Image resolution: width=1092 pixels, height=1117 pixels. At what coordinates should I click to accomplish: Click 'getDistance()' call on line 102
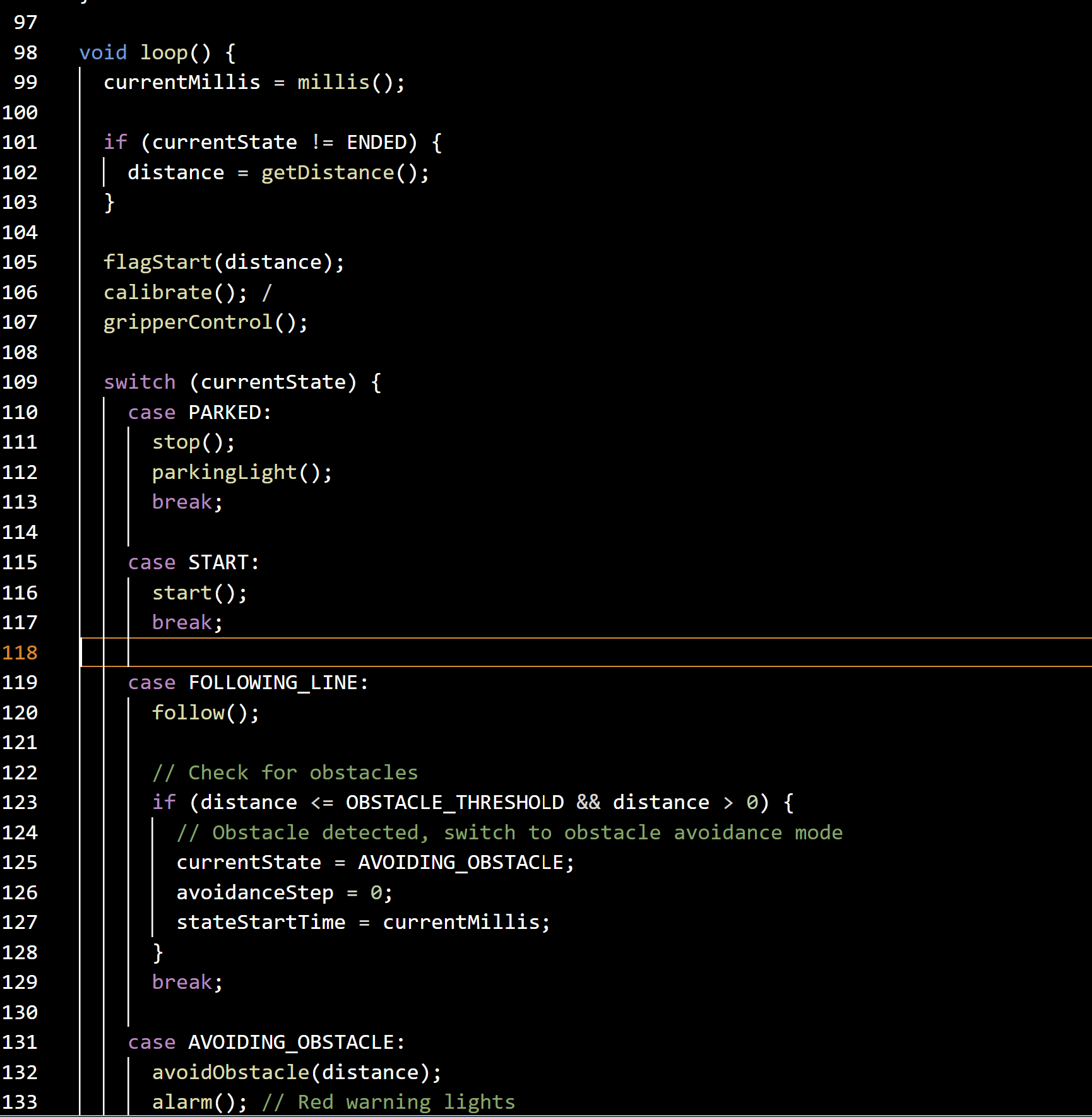point(340,172)
